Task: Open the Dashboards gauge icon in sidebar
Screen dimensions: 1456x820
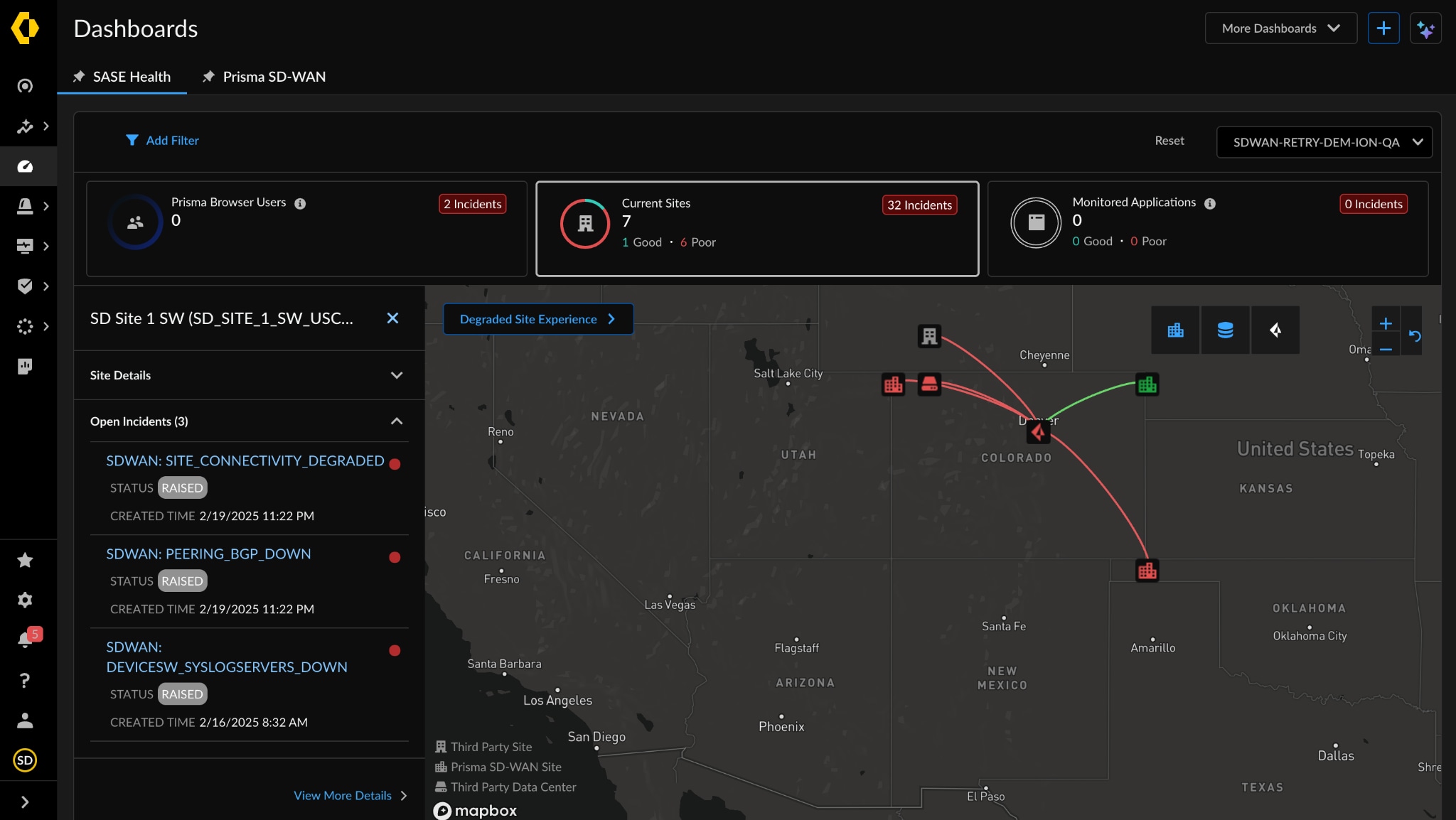Action: pos(26,166)
